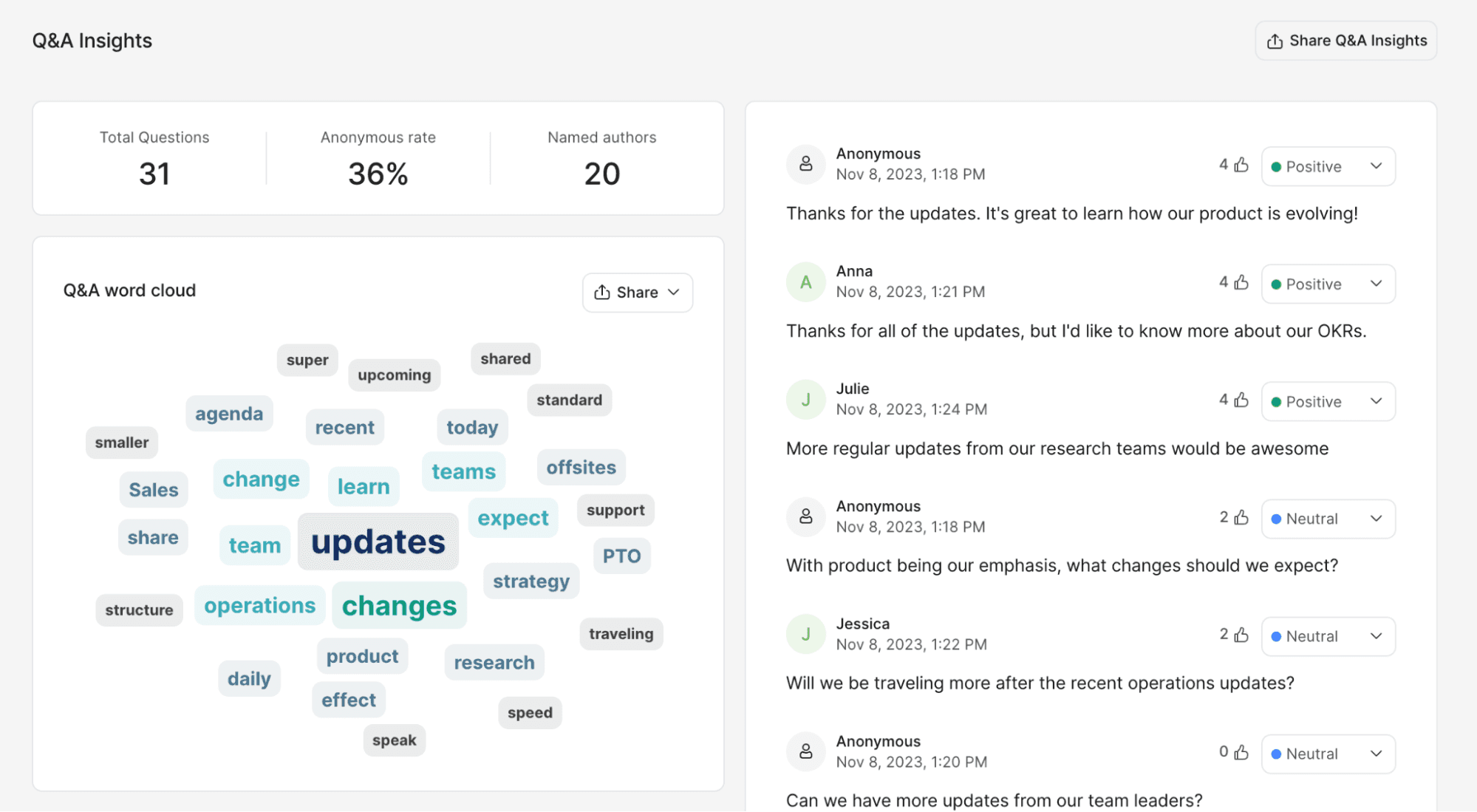
Task: Click the Named authors value 20
Action: [601, 174]
